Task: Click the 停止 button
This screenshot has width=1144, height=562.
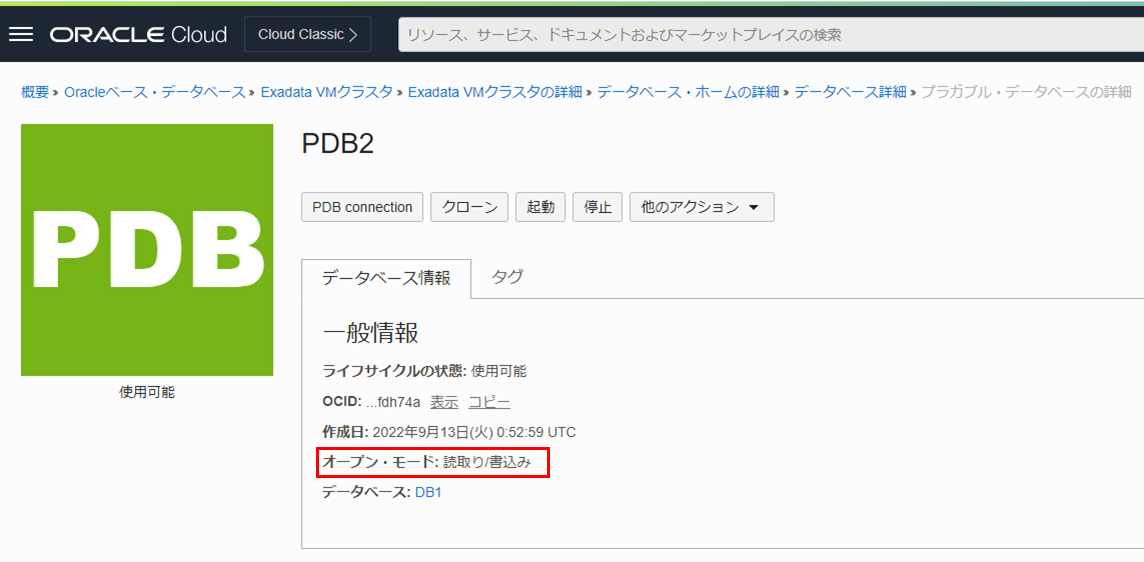Action: (597, 207)
